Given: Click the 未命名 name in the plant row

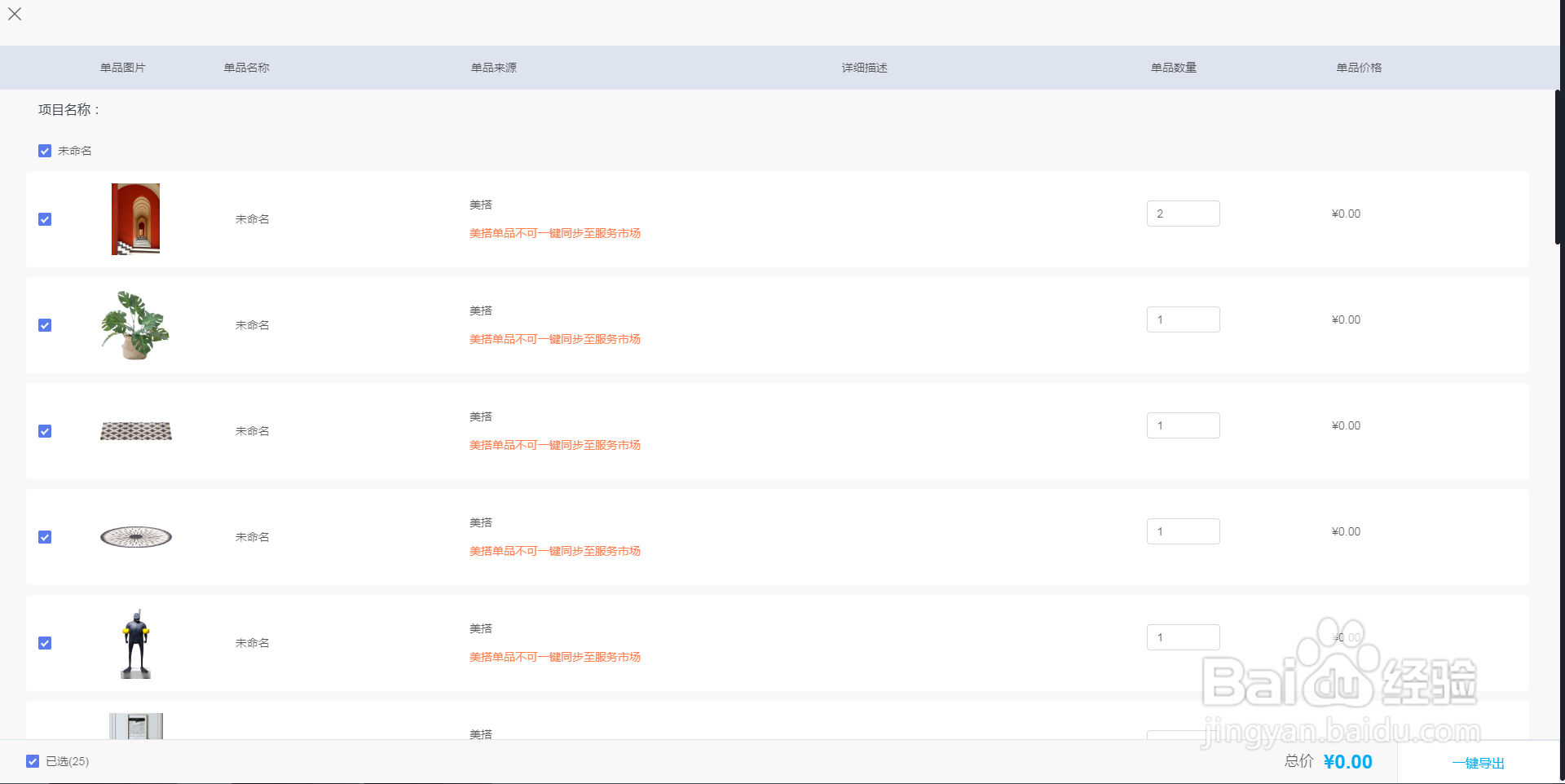Looking at the screenshot, I should coord(253,325).
